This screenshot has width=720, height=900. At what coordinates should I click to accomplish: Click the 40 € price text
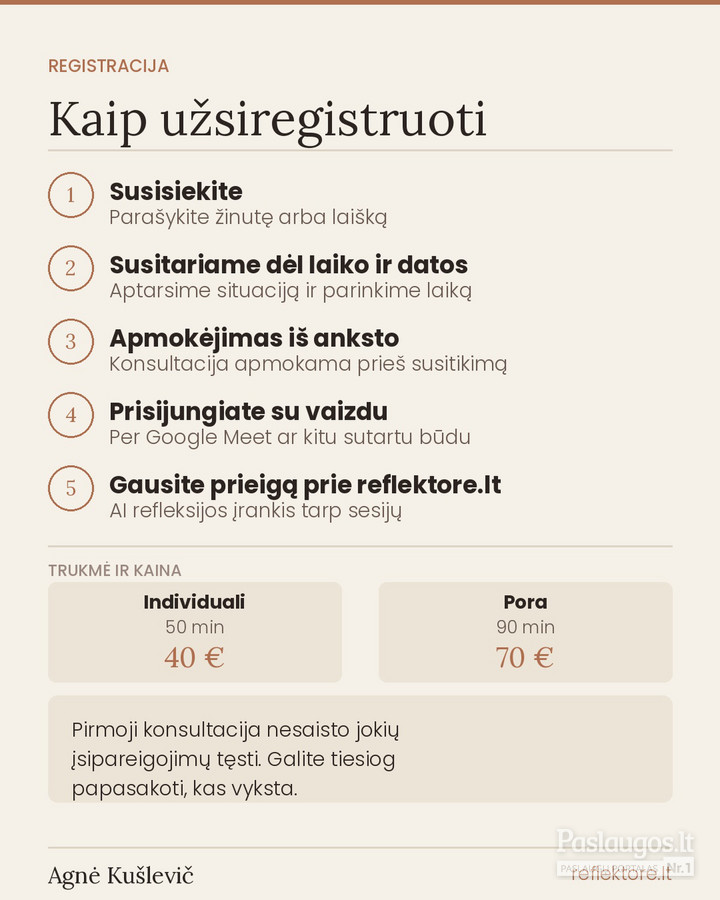pos(194,658)
